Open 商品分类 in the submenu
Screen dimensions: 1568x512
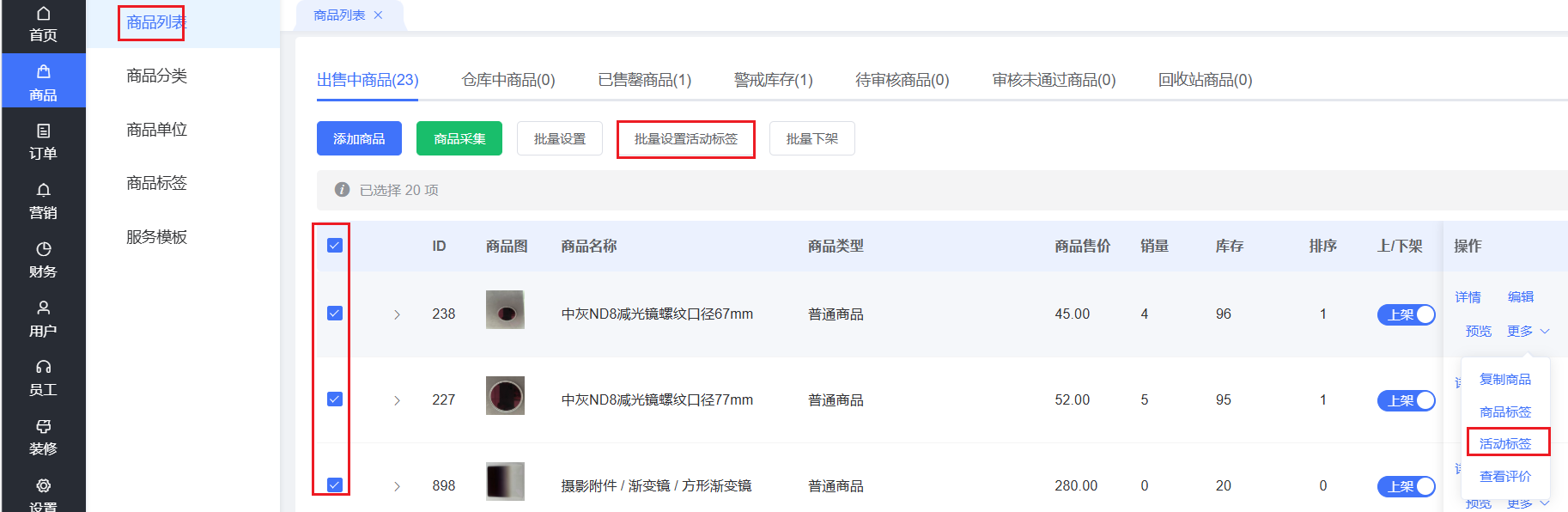coord(156,76)
